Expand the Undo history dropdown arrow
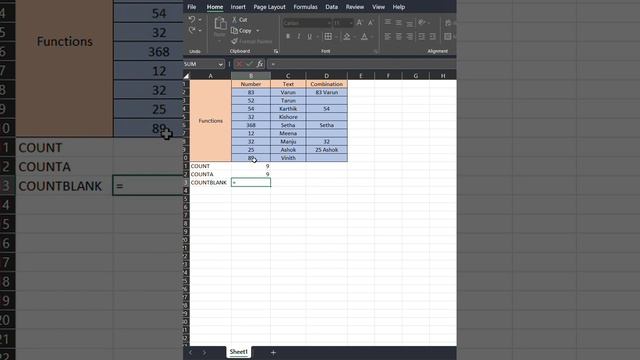Viewport: 640px width, 360px height. (x=200, y=20)
